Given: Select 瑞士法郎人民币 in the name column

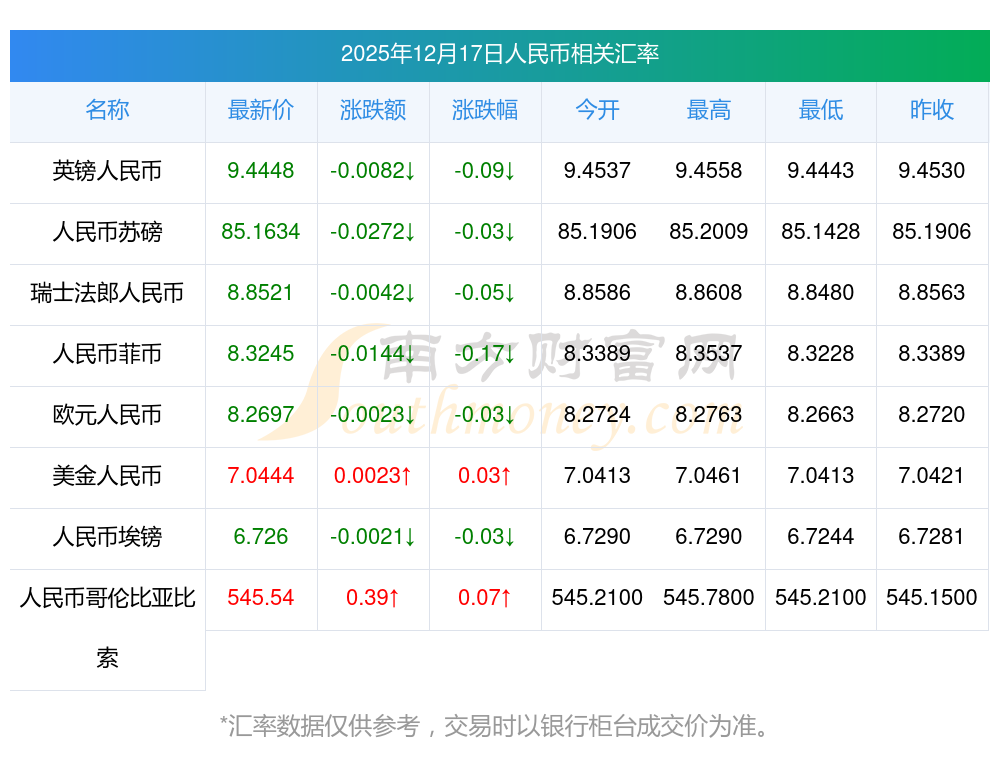Looking at the screenshot, I should point(107,294).
